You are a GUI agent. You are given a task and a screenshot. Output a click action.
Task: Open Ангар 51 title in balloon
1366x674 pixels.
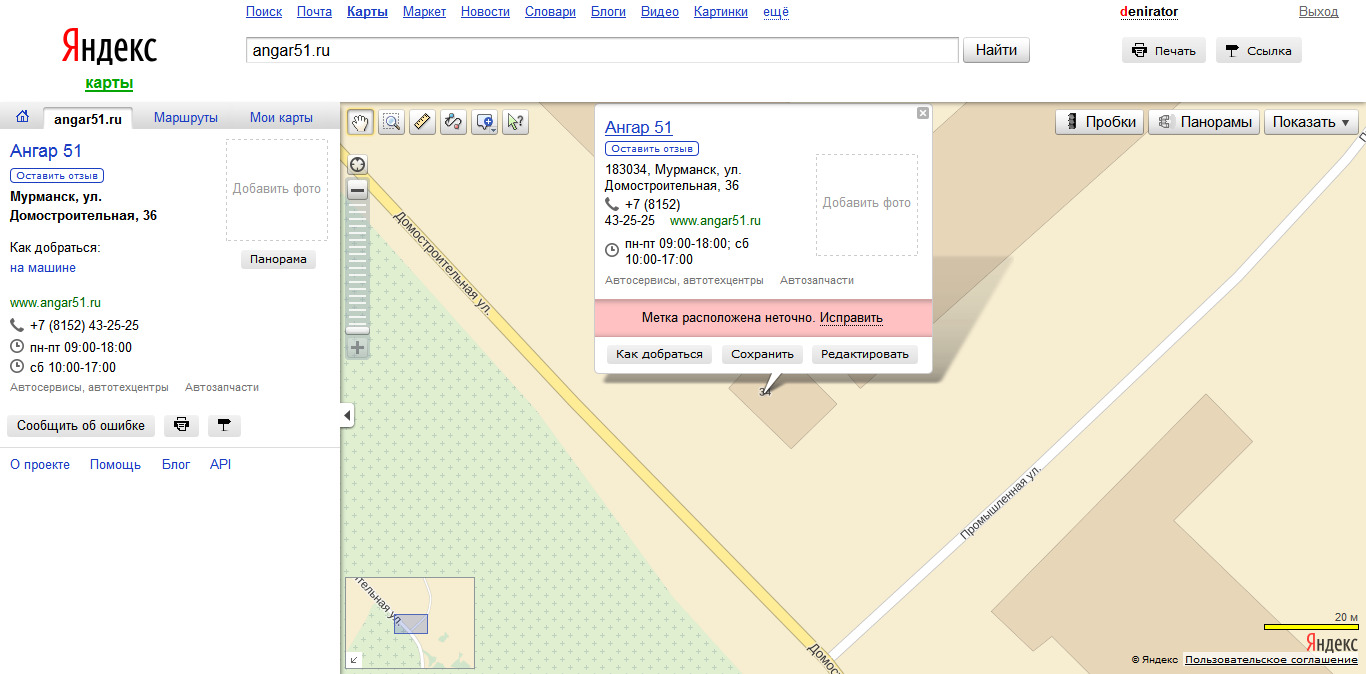639,127
